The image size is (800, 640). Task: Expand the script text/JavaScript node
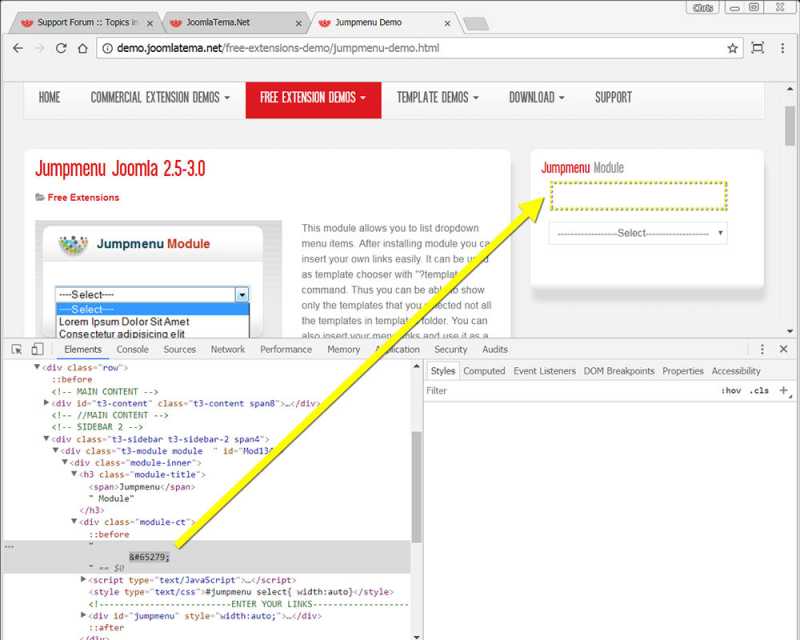click(x=83, y=579)
